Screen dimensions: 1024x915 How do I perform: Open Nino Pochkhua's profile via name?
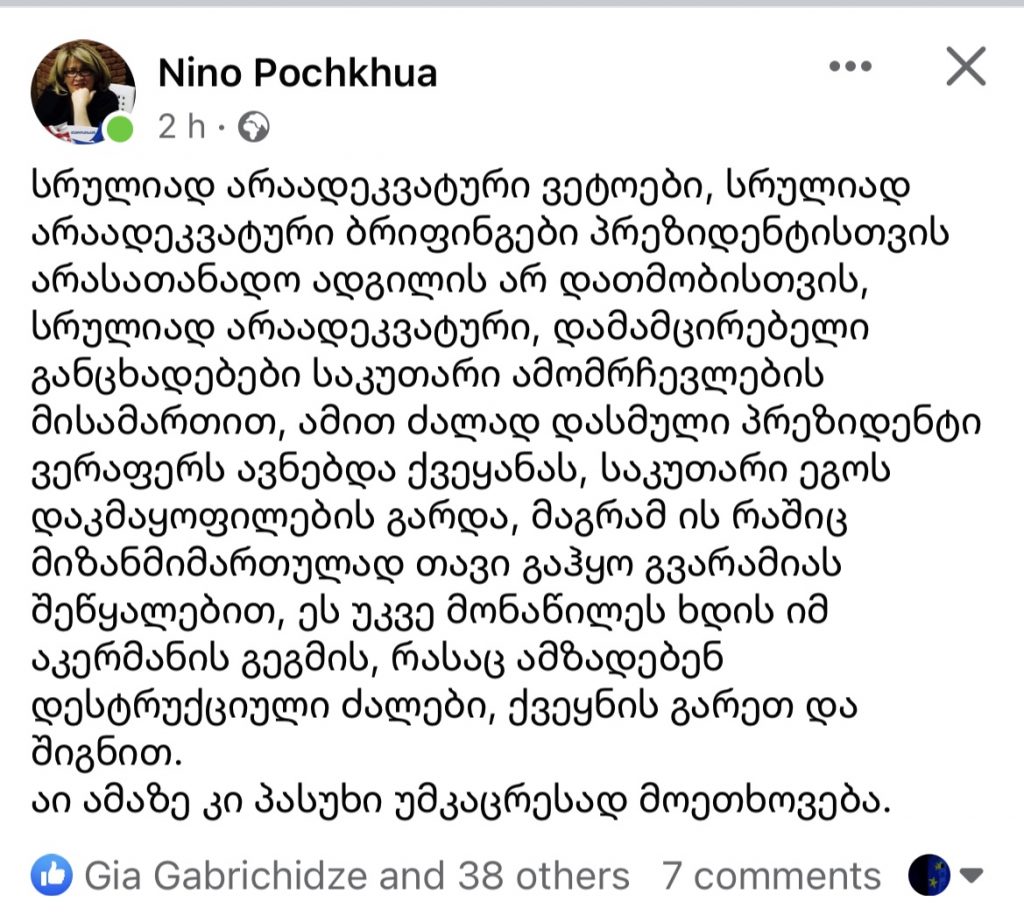[298, 72]
